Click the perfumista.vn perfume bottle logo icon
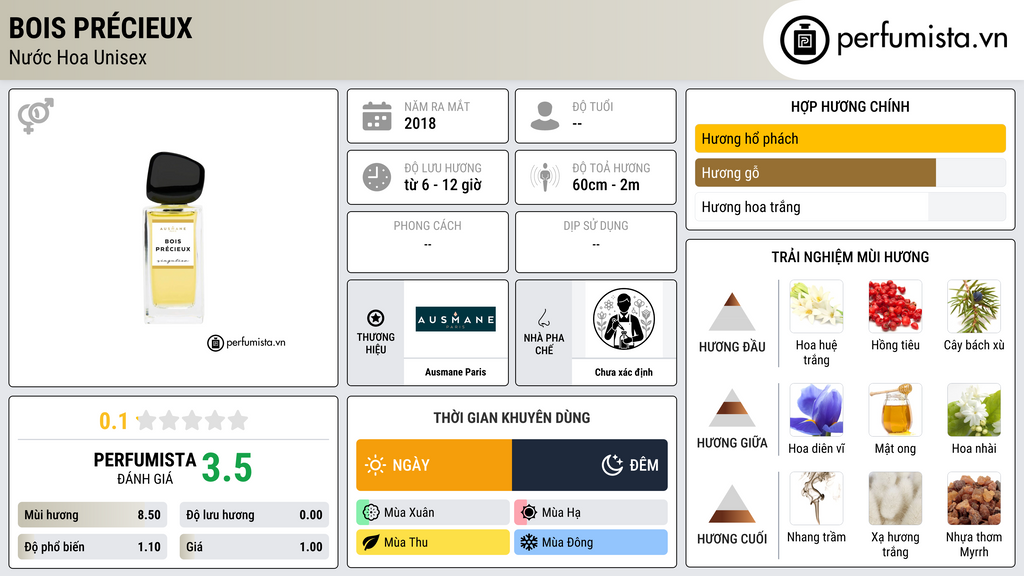 click(x=804, y=40)
